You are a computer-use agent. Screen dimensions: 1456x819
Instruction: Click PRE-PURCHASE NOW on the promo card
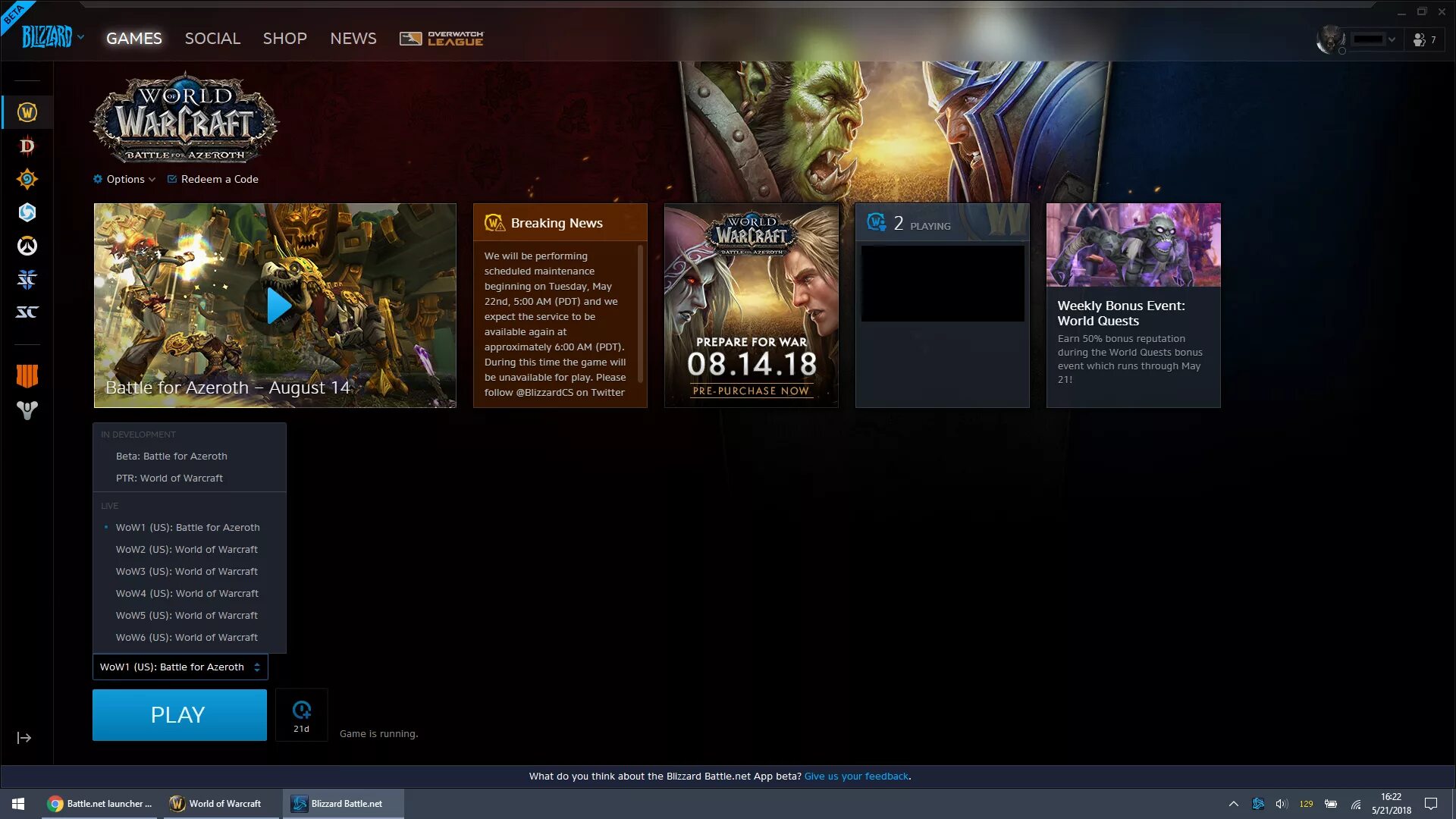pyautogui.click(x=751, y=391)
